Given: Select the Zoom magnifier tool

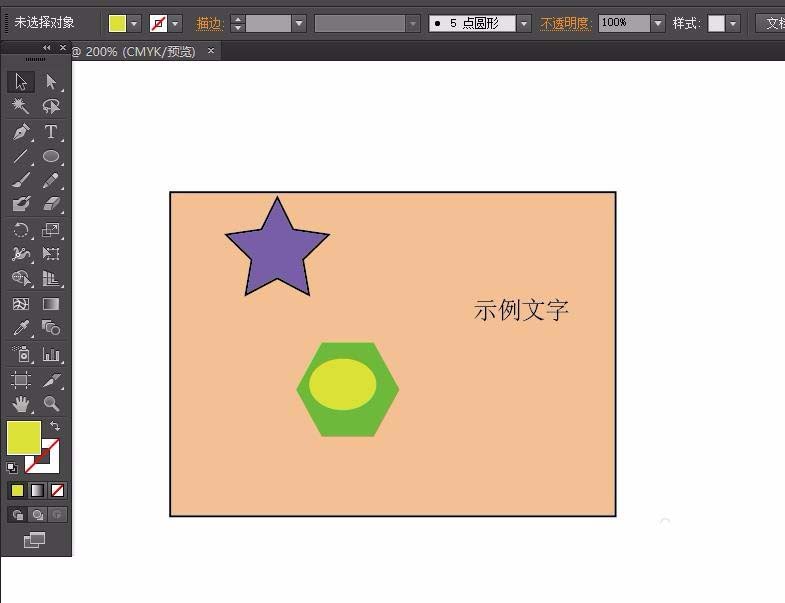Looking at the screenshot, I should (51, 404).
